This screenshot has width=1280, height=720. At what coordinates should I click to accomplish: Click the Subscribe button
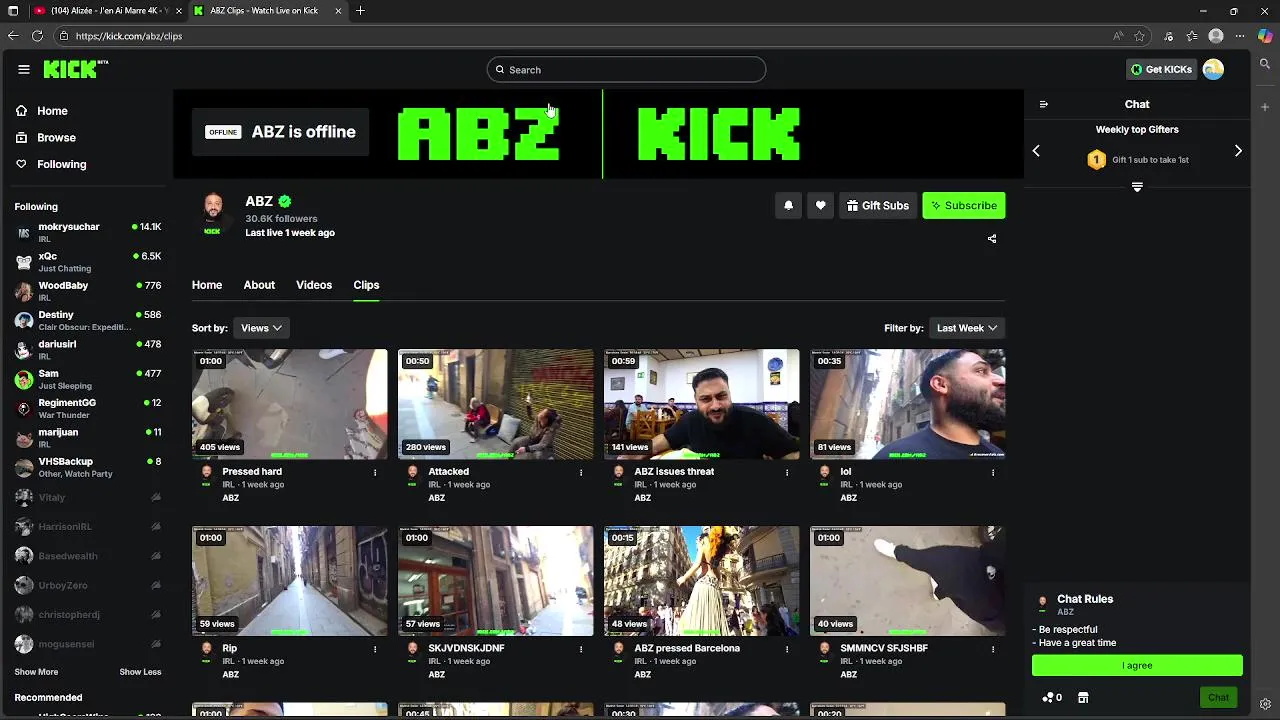(964, 205)
